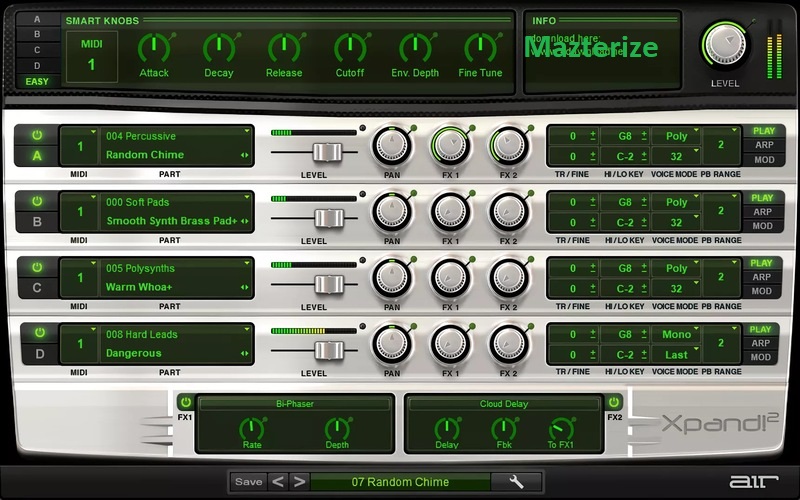Toggle power for Part A
The width and height of the screenshot is (800, 500).
pyautogui.click(x=37, y=135)
